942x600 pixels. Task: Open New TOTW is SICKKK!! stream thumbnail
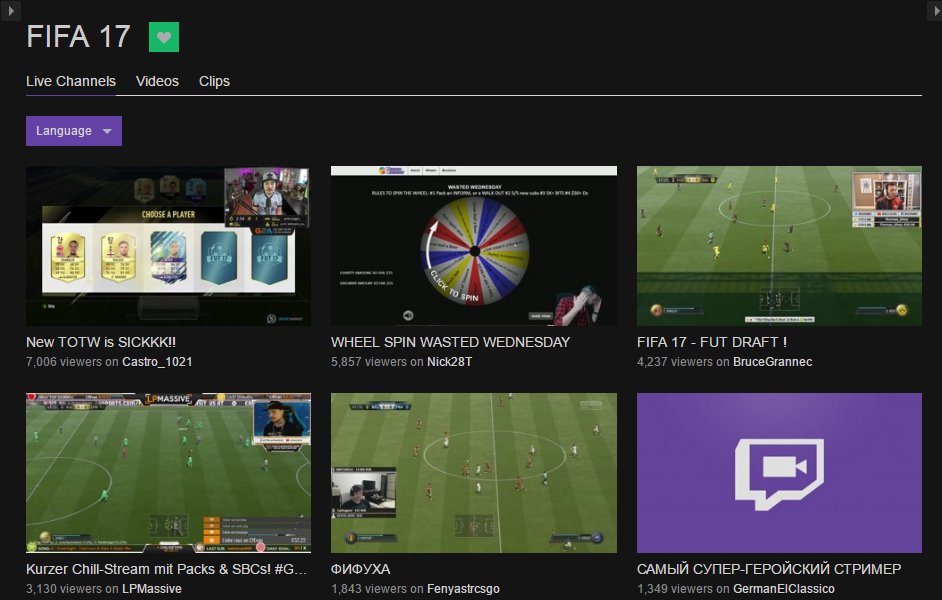click(x=168, y=246)
